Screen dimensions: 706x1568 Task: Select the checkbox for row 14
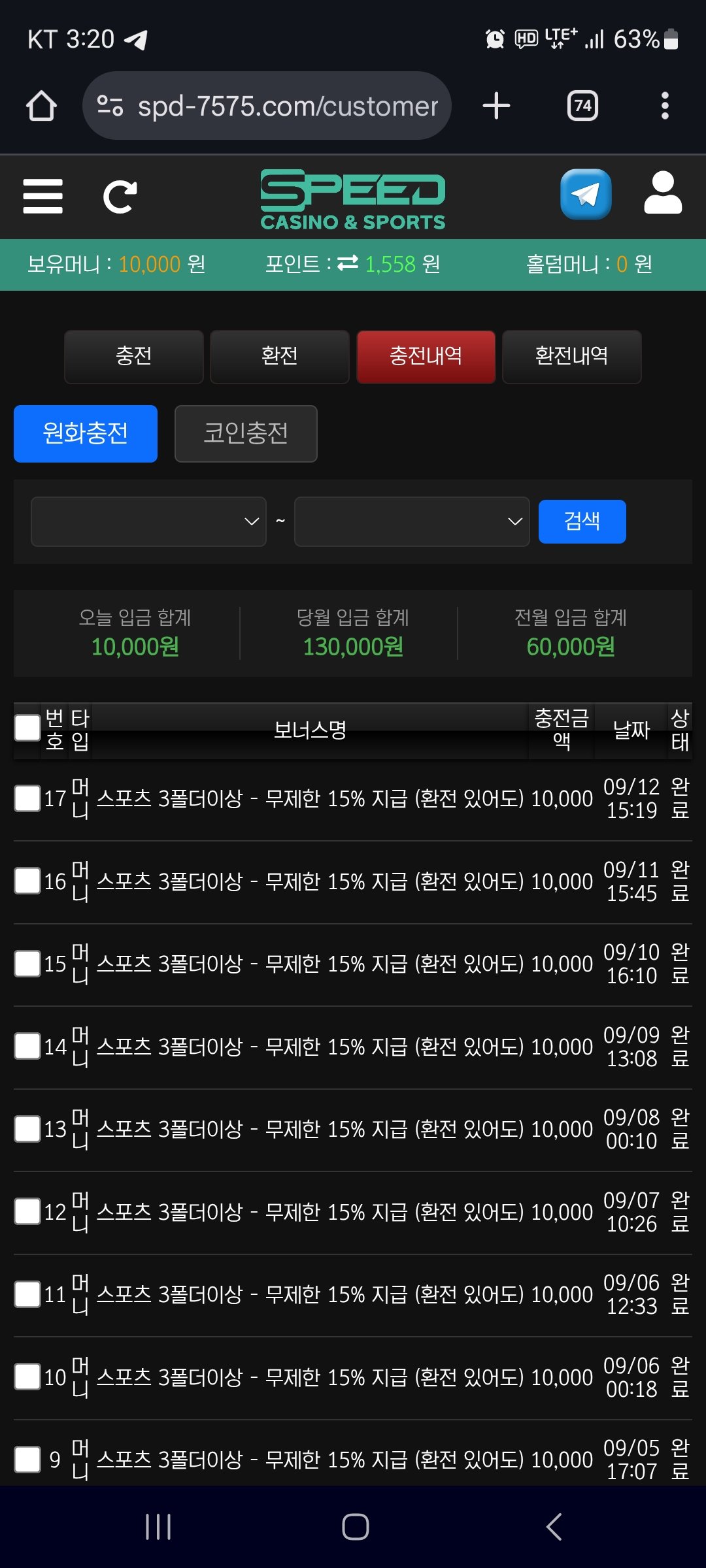click(x=27, y=1046)
